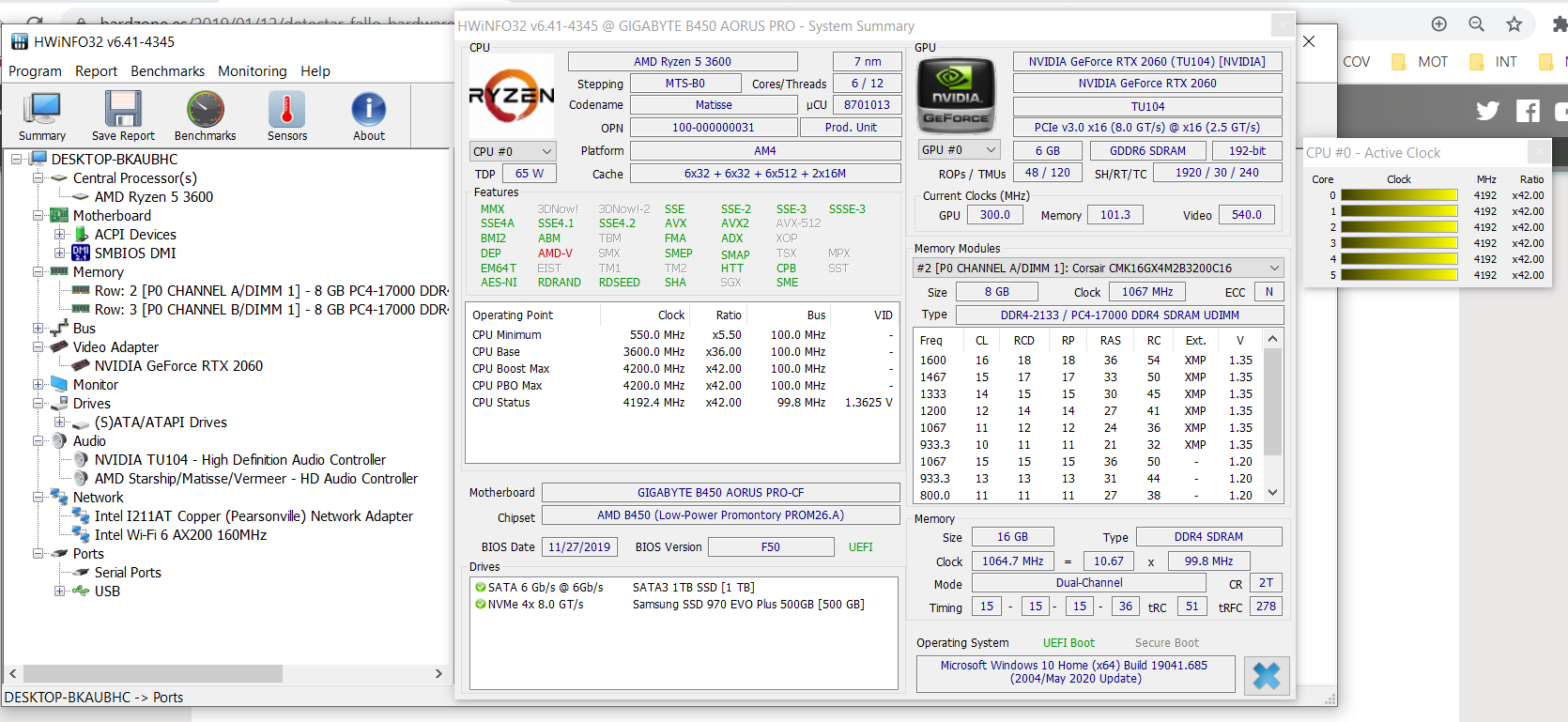This screenshot has height=722, width=1568.
Task: Click the browser zoom magnifier icon
Action: 1476,24
